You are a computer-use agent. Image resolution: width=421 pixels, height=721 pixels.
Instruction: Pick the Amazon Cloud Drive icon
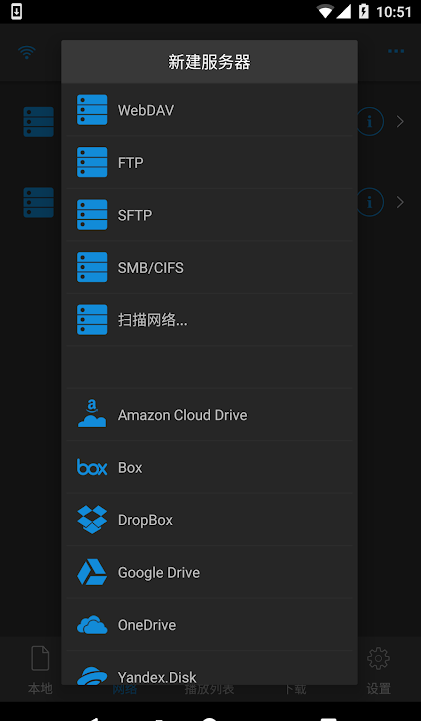coord(92,414)
